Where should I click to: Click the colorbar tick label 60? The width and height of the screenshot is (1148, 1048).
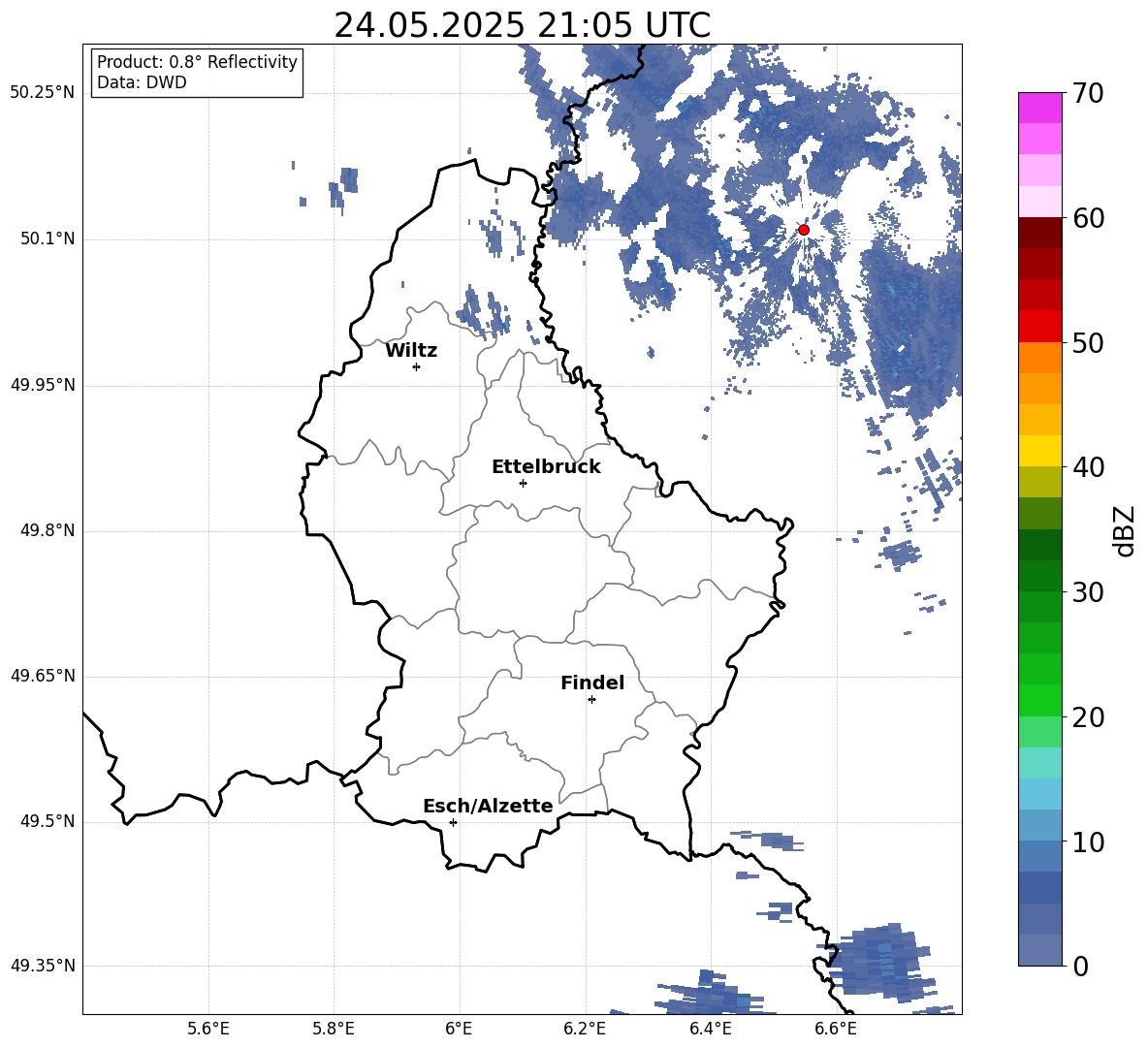coord(1087,218)
